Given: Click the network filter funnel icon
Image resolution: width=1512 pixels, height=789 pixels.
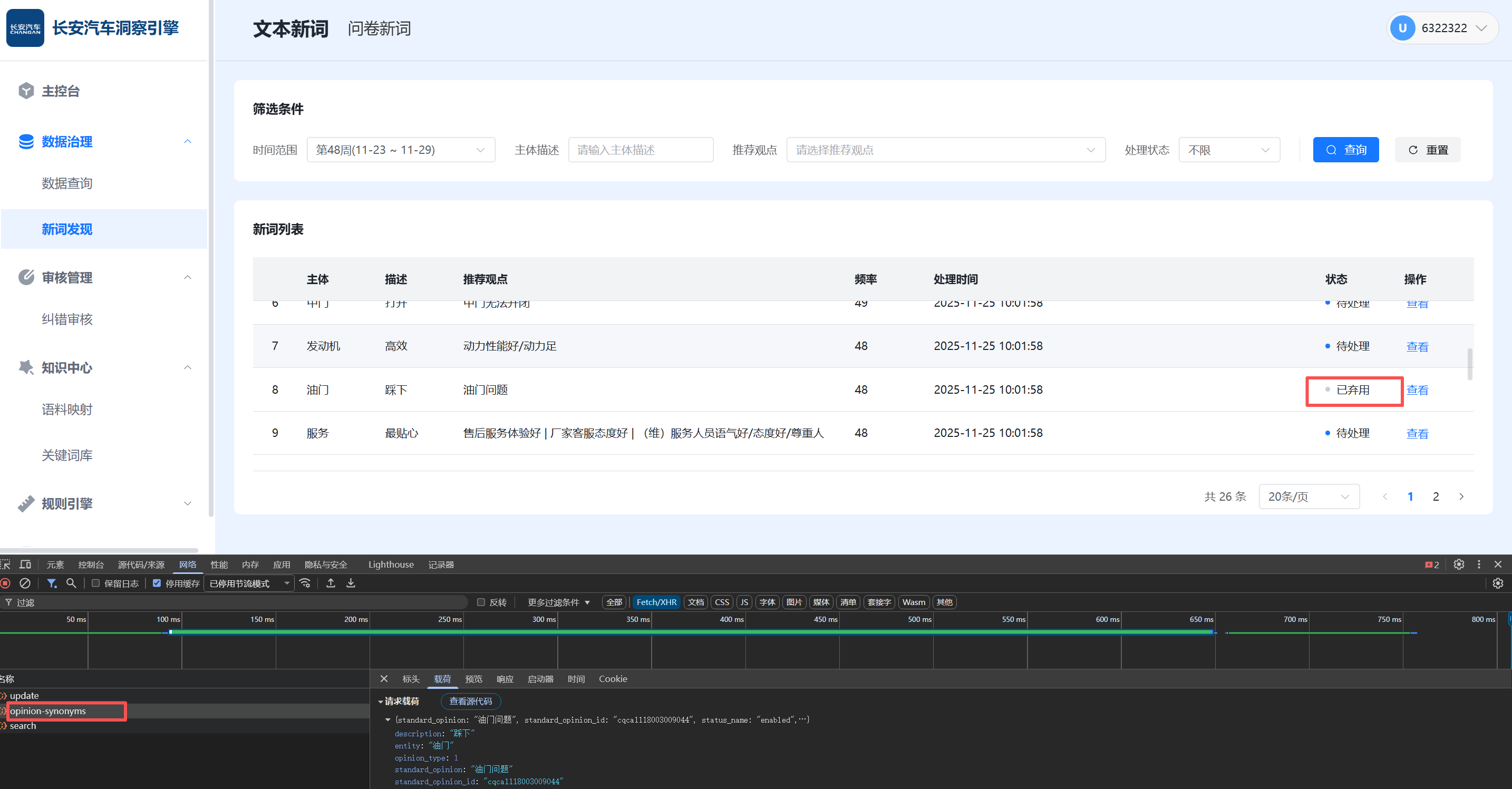Looking at the screenshot, I should coord(52,583).
